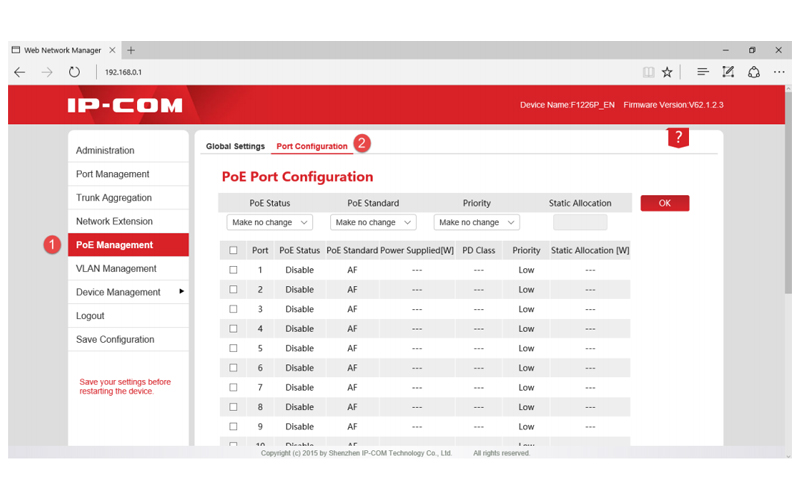Open Trunk Aggregation in the sidebar
The width and height of the screenshot is (800, 500).
point(129,197)
